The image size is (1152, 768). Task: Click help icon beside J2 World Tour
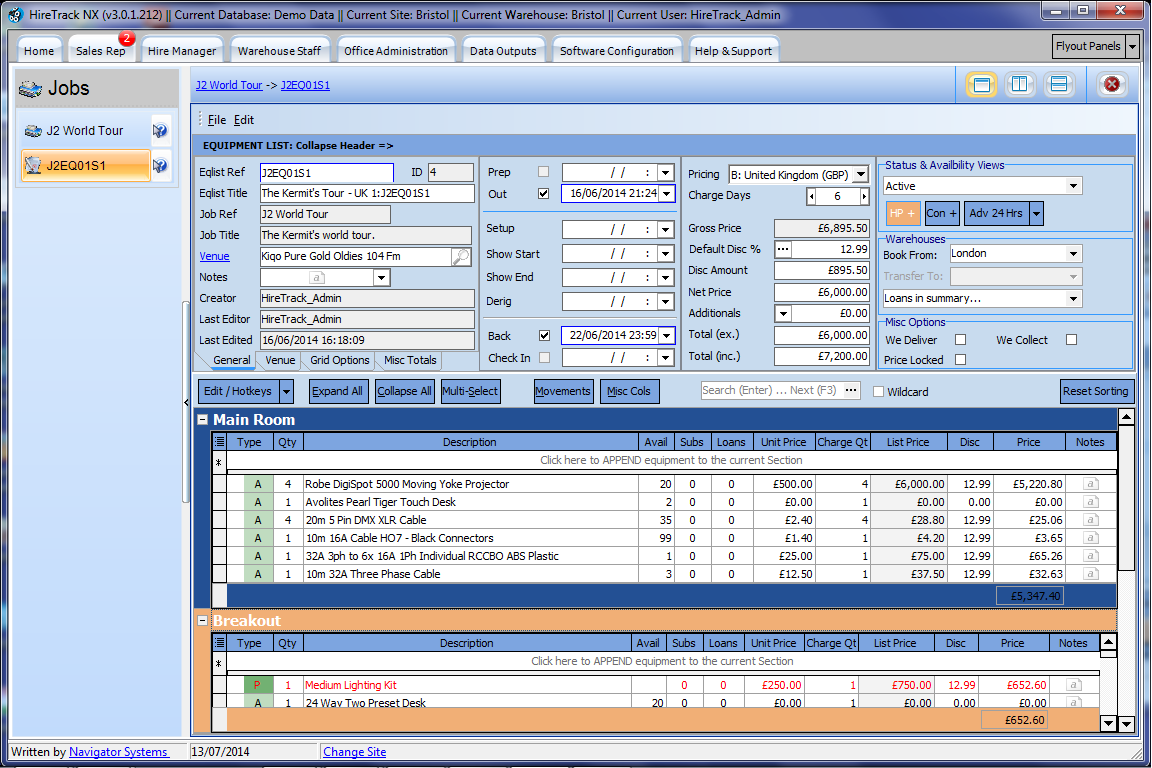click(160, 131)
